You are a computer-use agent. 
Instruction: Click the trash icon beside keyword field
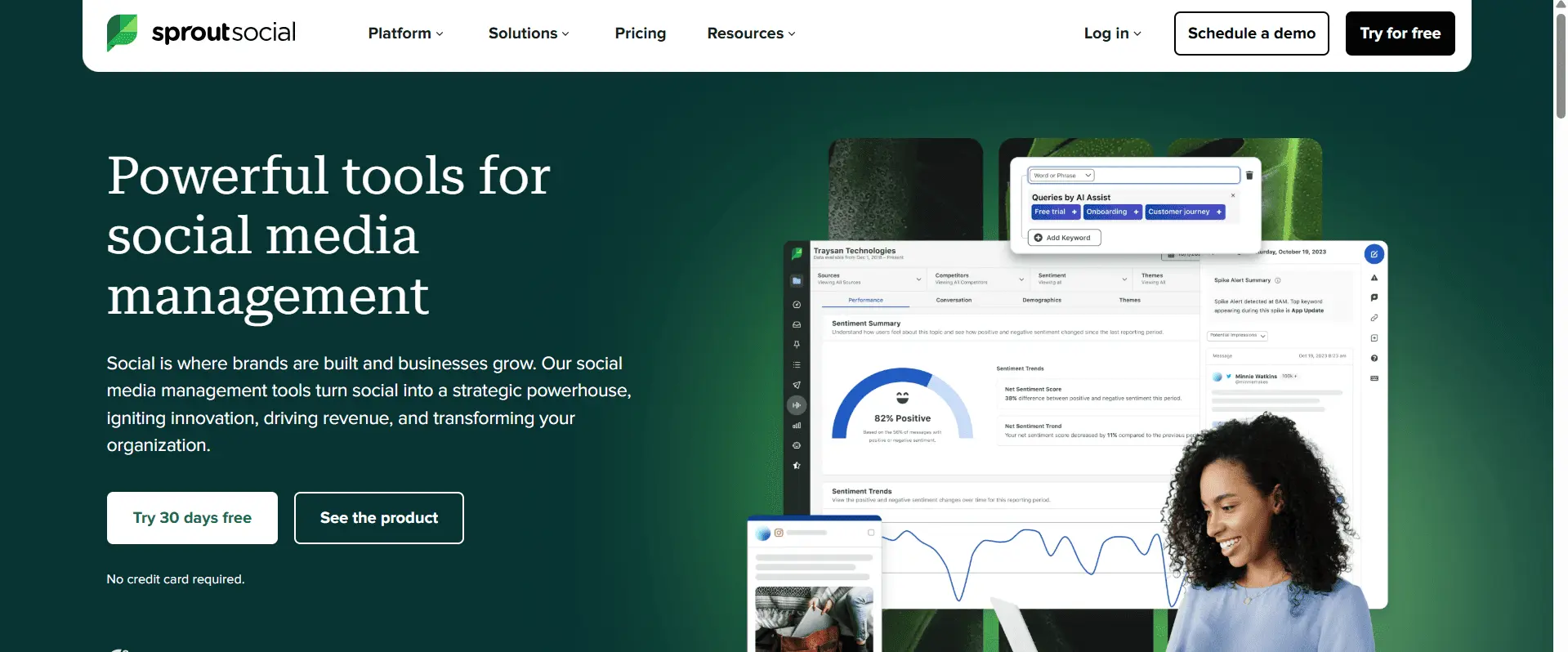1249,176
